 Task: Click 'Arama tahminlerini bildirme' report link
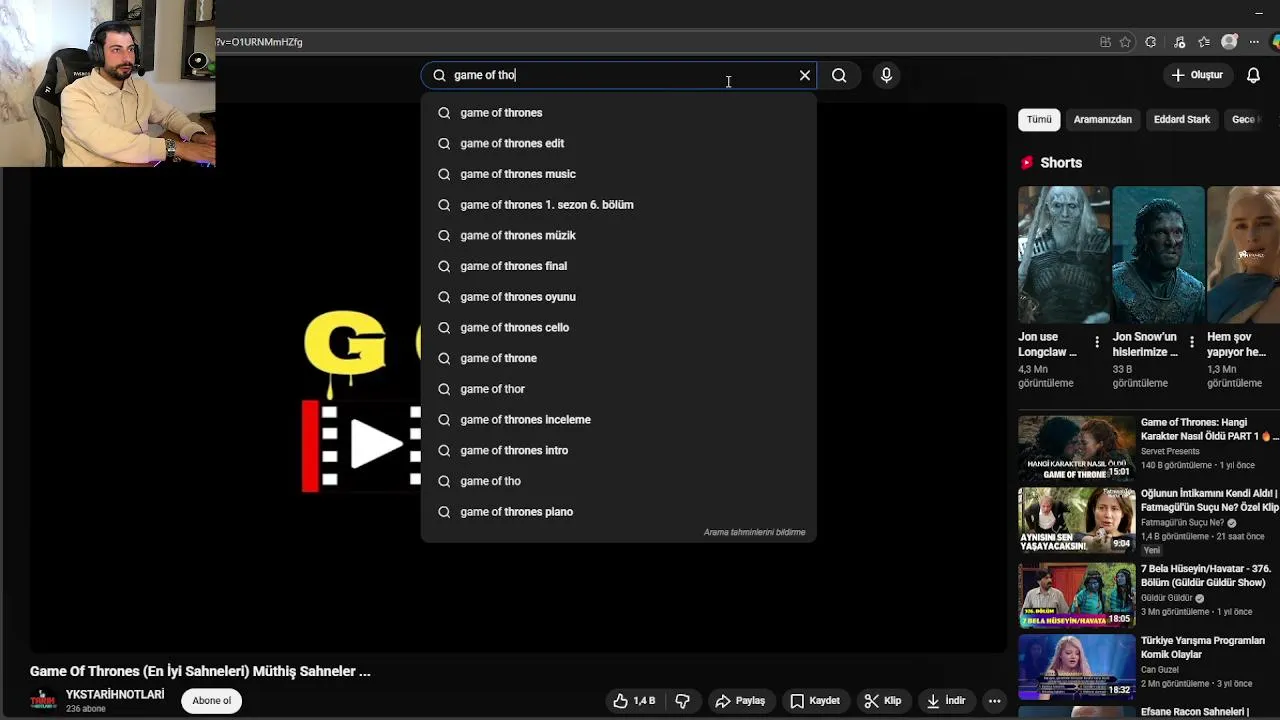(x=754, y=532)
